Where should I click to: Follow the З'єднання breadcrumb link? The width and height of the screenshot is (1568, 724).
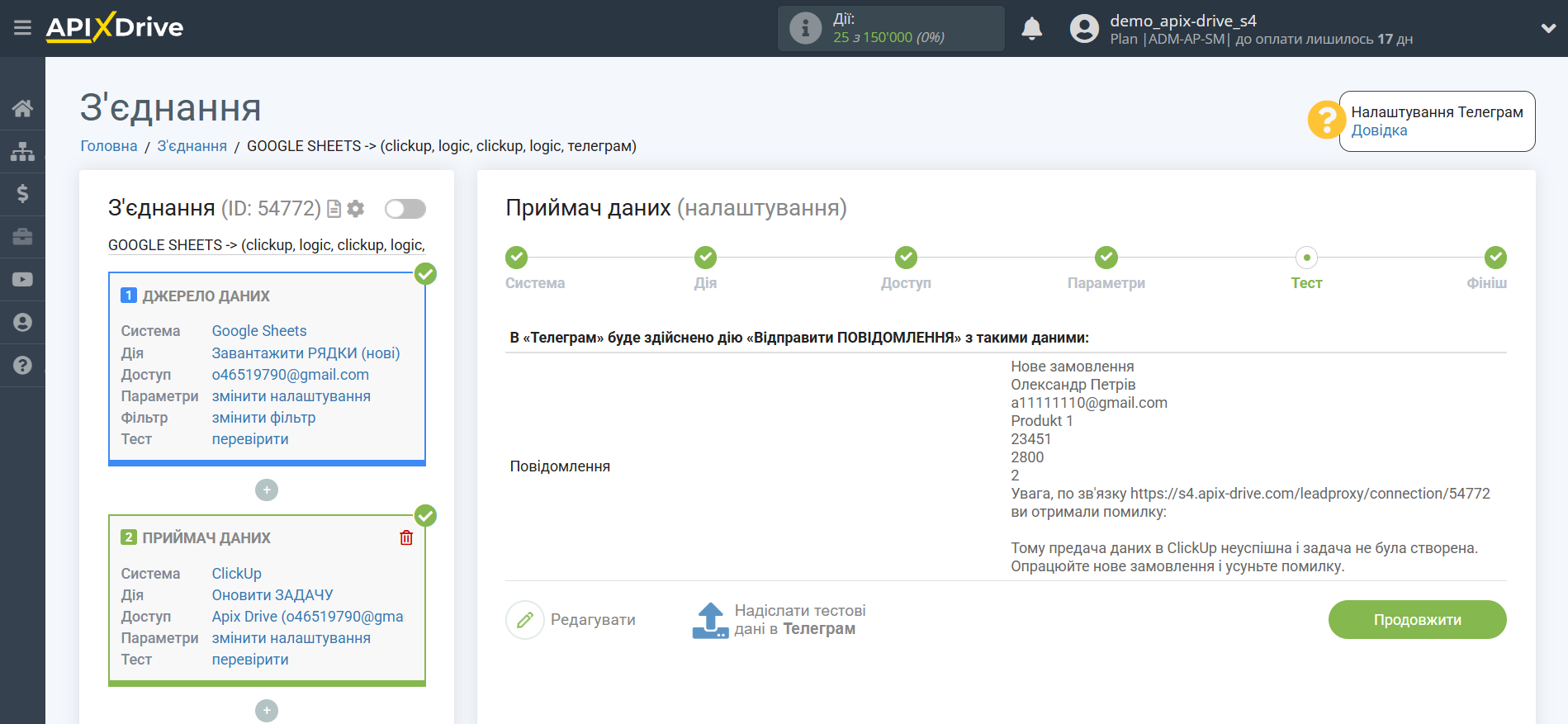coord(192,146)
